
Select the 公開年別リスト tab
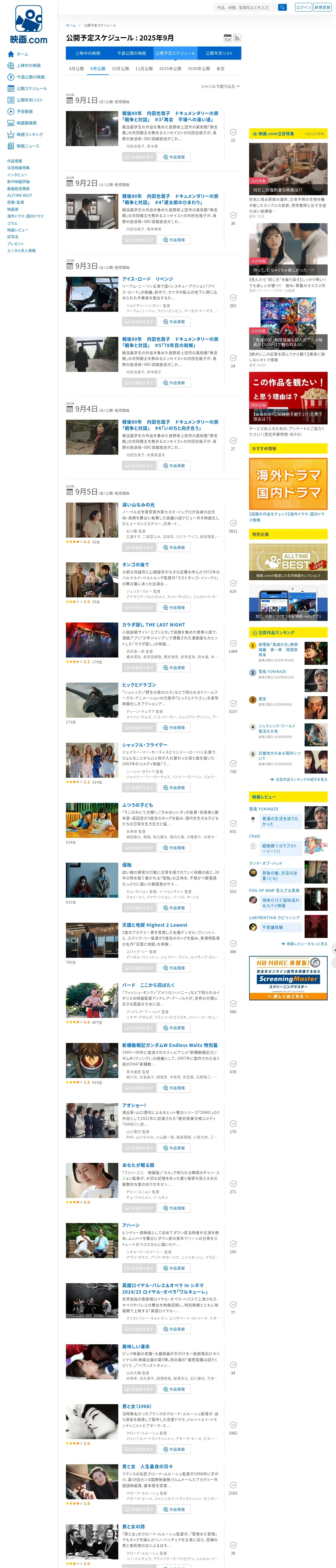click(x=219, y=54)
